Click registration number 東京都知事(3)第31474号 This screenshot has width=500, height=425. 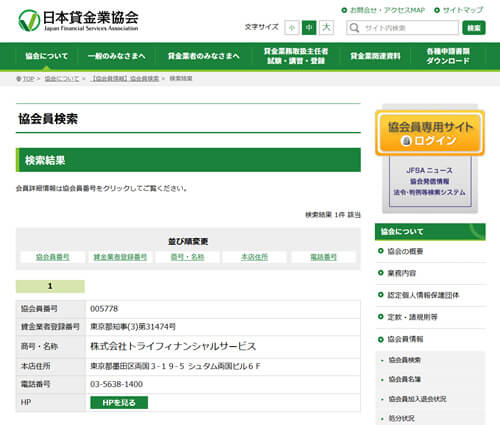coord(133,327)
